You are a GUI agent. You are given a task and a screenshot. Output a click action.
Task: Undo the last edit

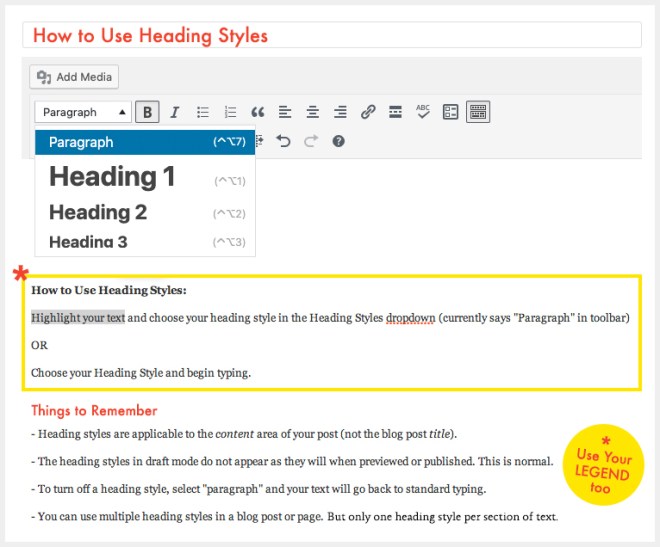(283, 142)
